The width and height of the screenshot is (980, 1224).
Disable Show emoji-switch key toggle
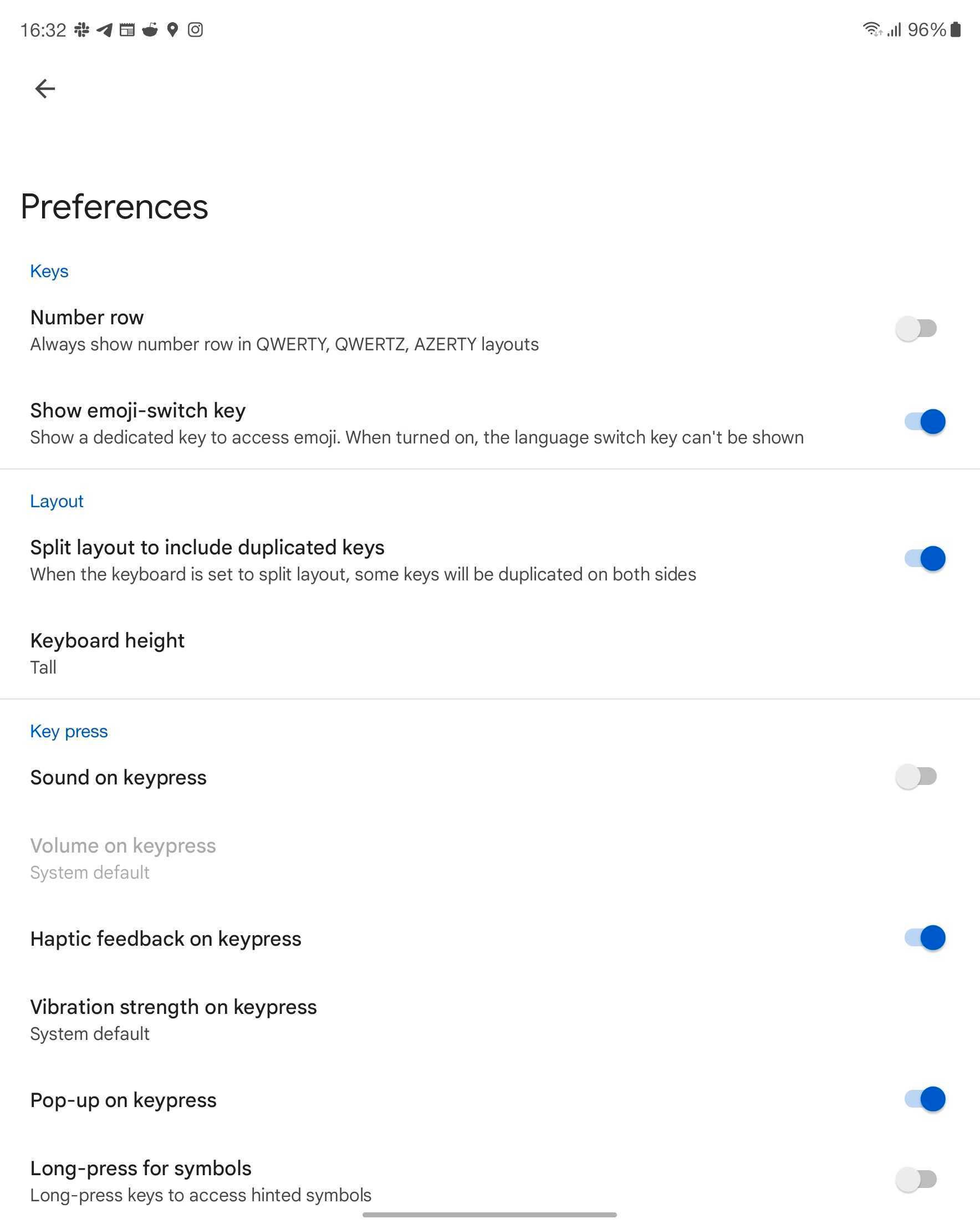coord(925,421)
